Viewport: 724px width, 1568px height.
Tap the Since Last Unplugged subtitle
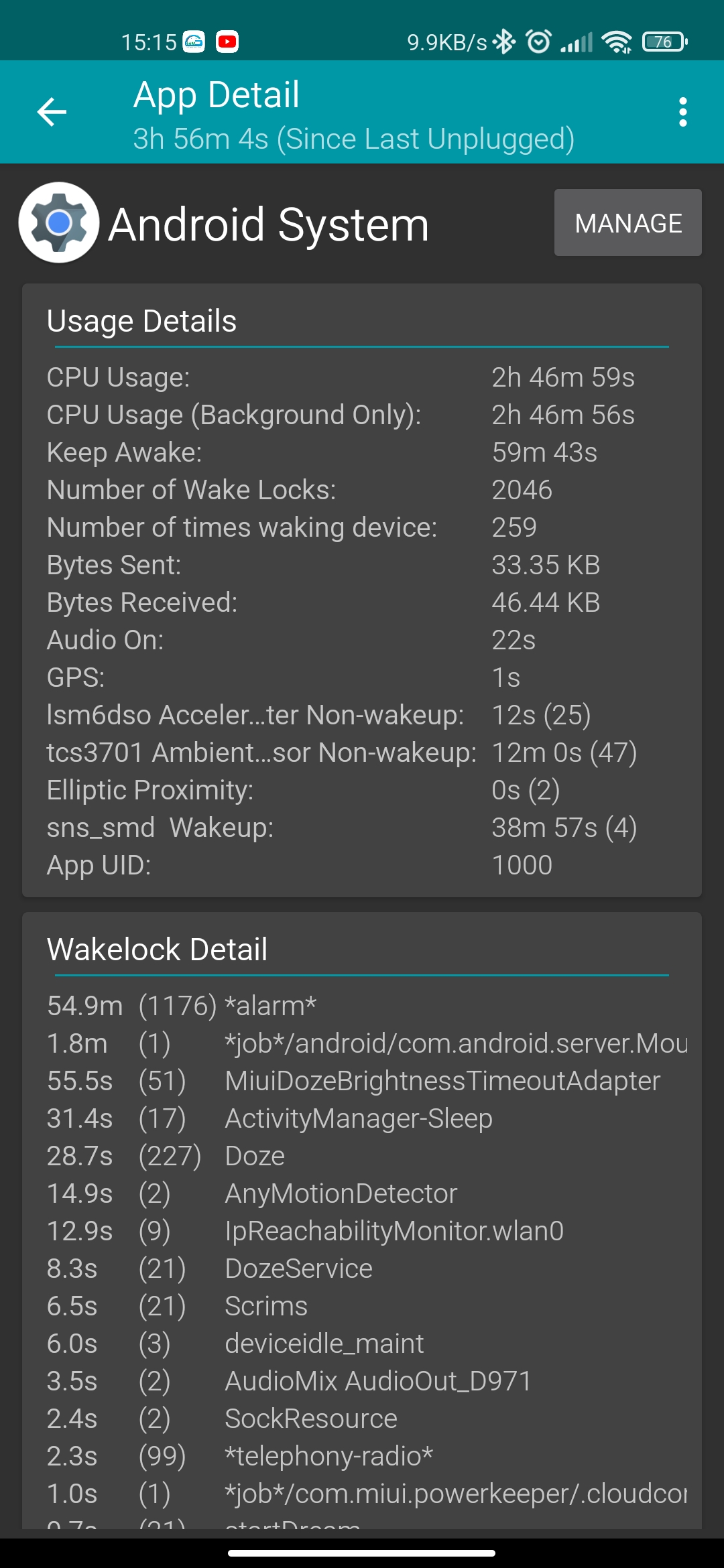353,139
